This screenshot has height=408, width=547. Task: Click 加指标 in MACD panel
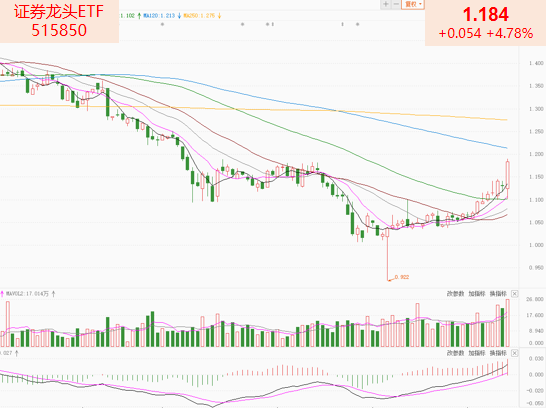pyautogui.click(x=477, y=353)
